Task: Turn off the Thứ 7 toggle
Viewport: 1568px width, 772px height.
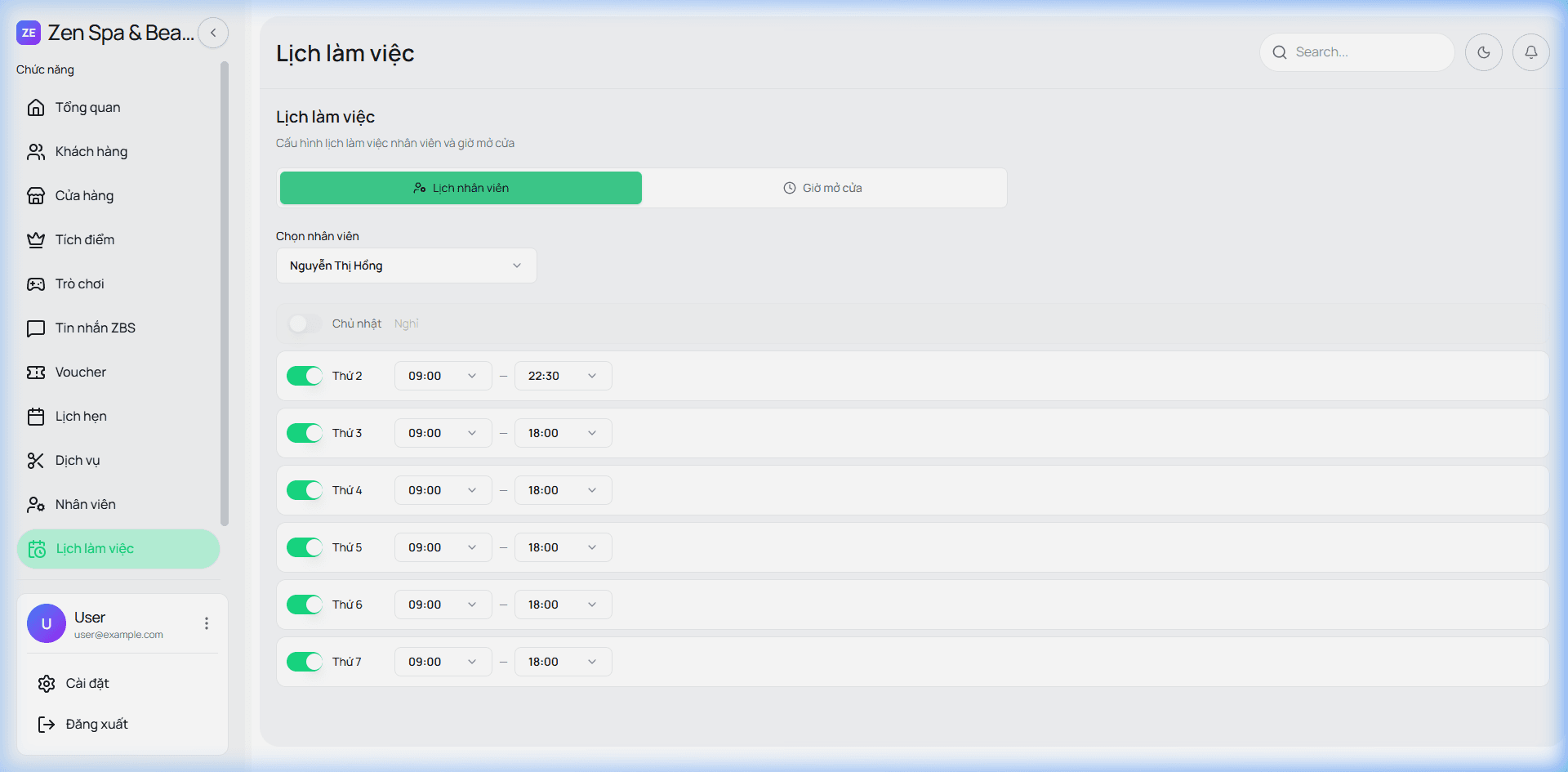Action: click(305, 662)
